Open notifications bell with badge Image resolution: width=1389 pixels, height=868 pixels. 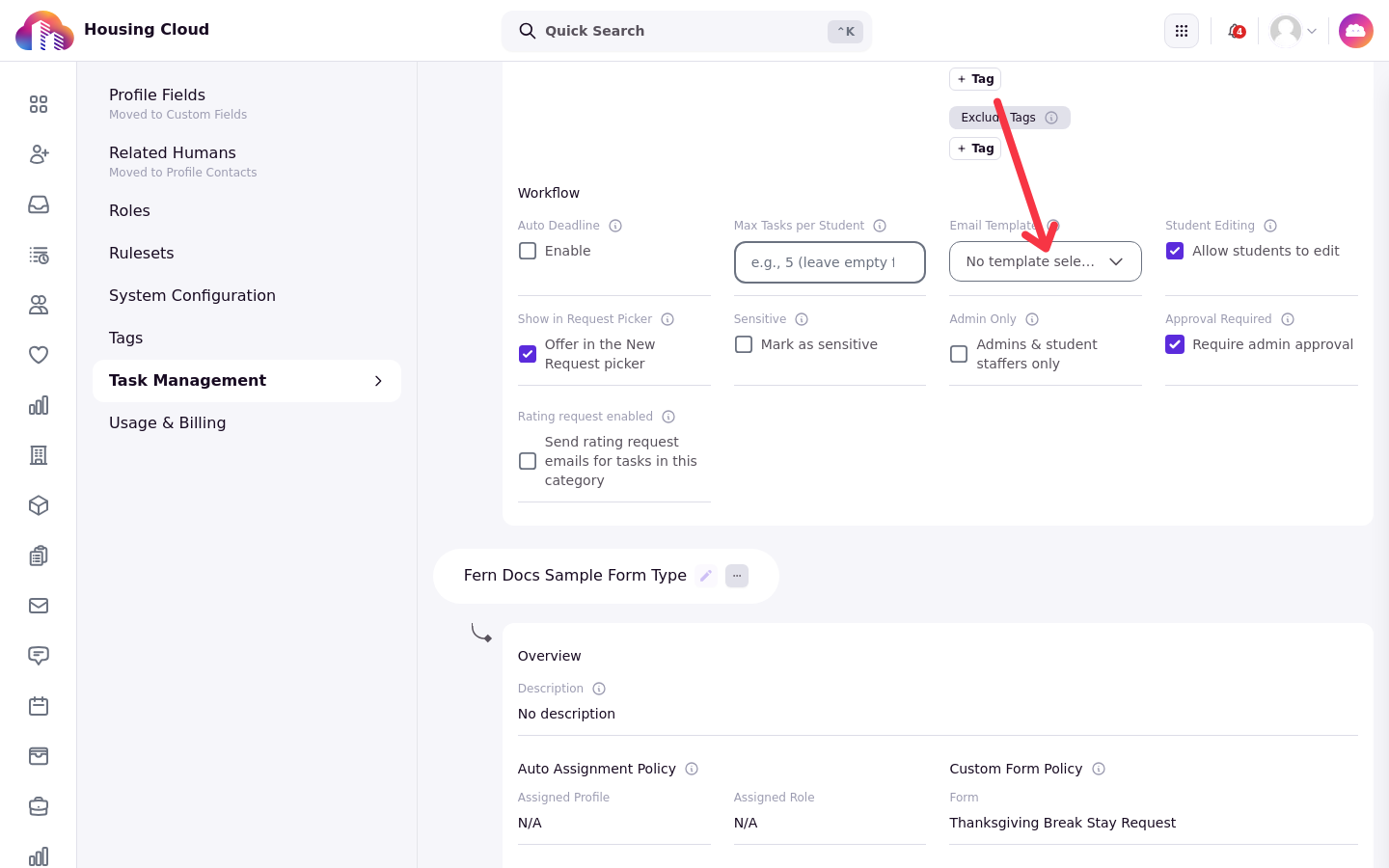point(1236,31)
